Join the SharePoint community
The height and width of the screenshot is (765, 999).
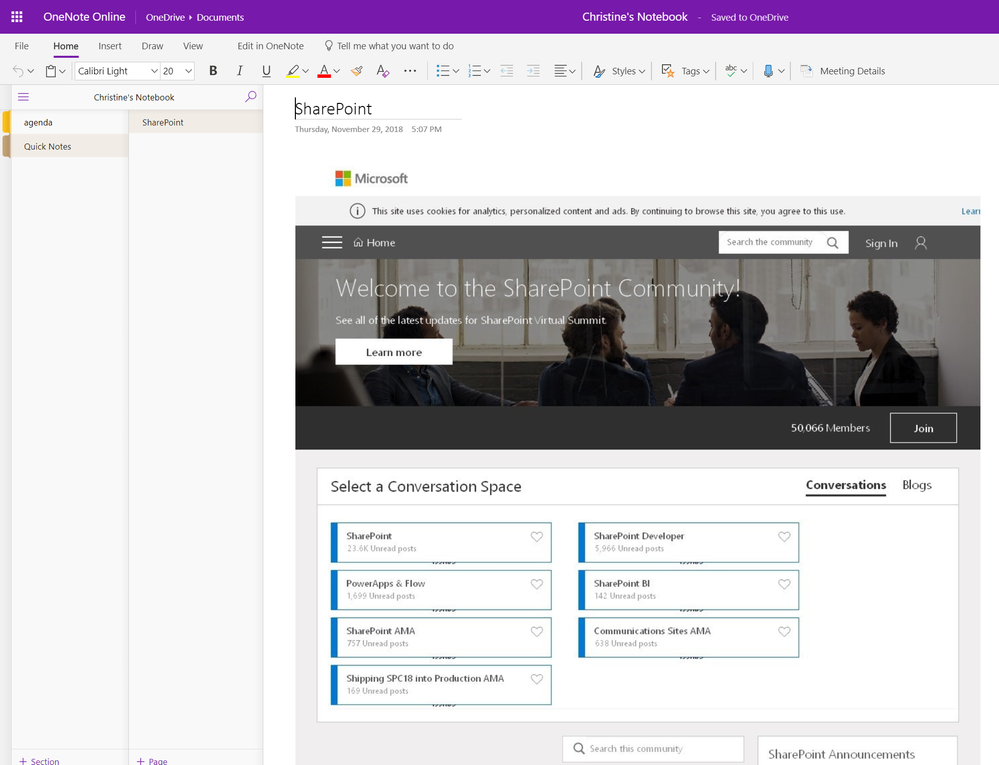tap(923, 428)
